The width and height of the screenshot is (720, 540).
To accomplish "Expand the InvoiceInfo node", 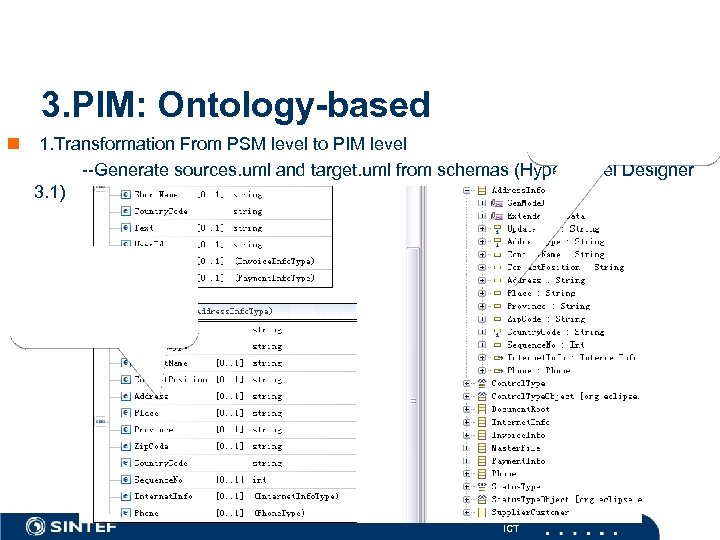I will (467, 434).
